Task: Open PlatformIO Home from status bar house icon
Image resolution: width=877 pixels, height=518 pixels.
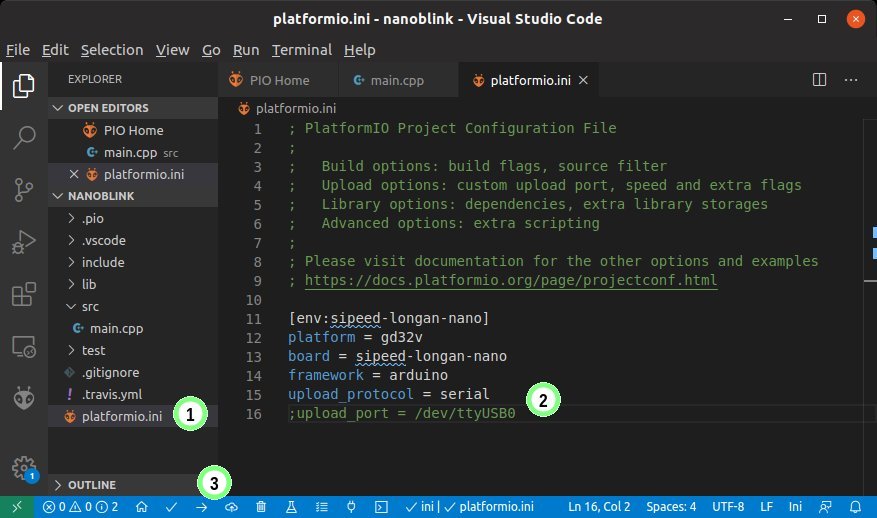Action: [x=142, y=507]
